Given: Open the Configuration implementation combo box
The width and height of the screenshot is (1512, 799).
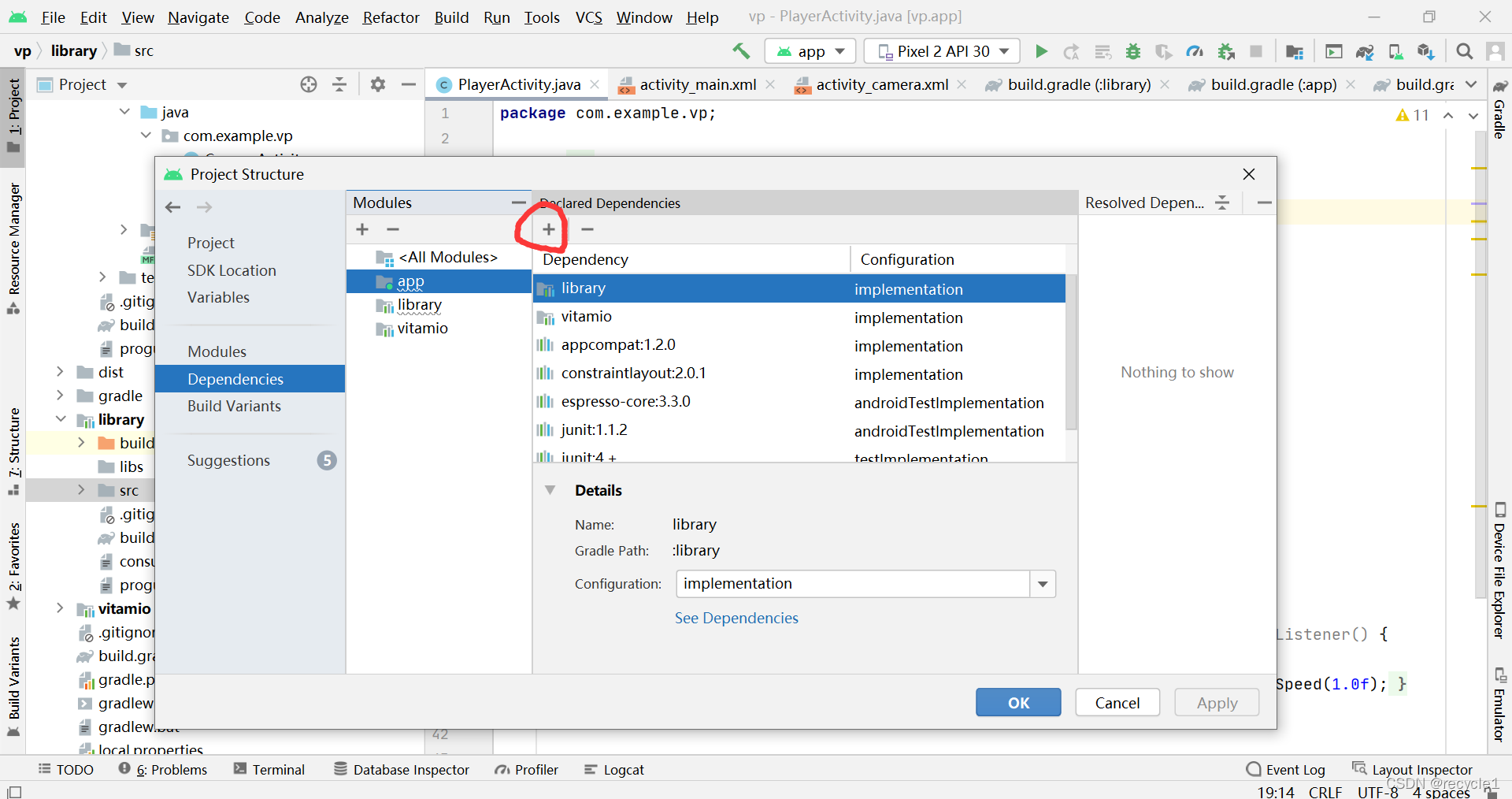Looking at the screenshot, I should 865,584.
